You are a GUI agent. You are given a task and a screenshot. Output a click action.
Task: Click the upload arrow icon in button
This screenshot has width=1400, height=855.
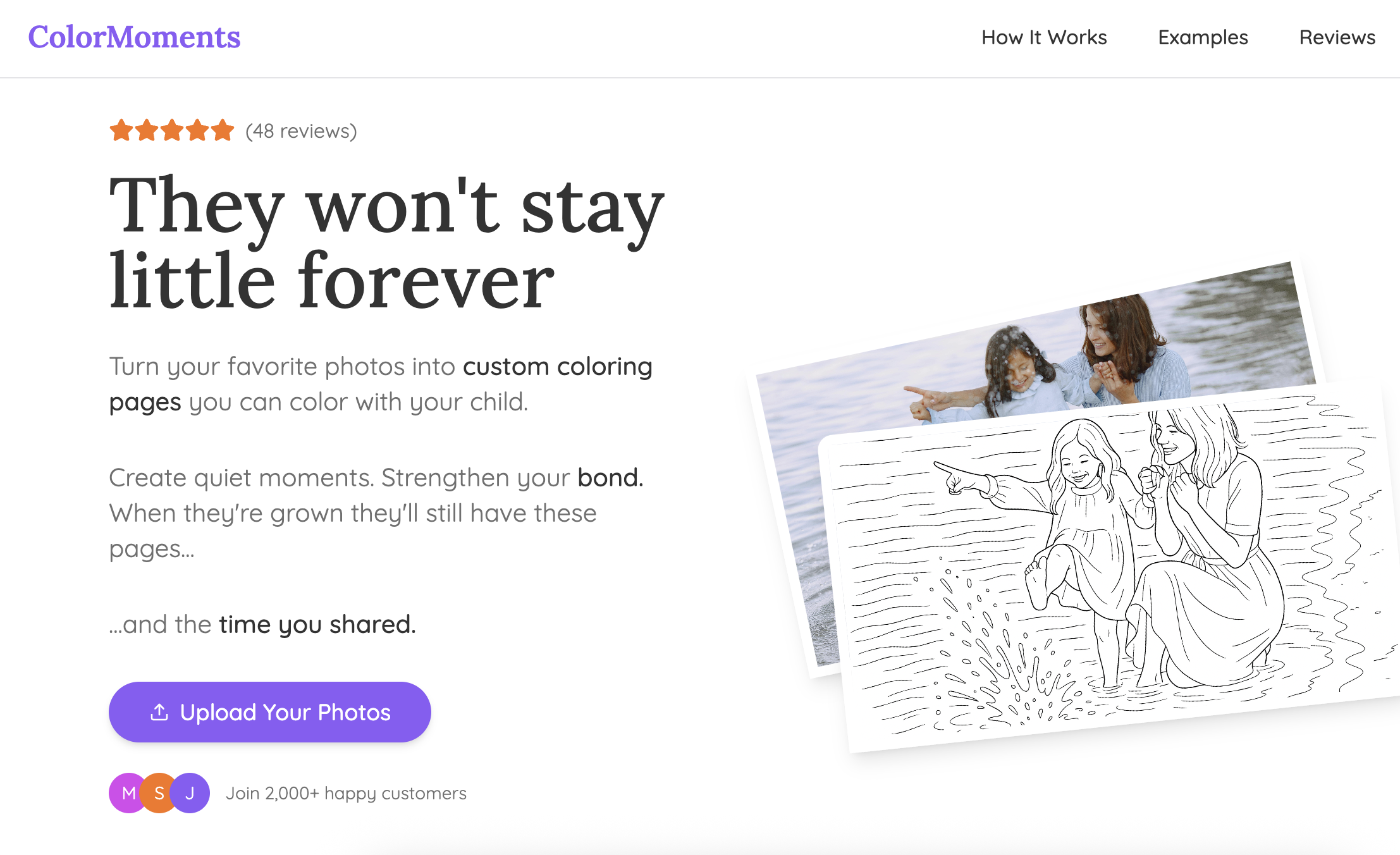pos(159,712)
